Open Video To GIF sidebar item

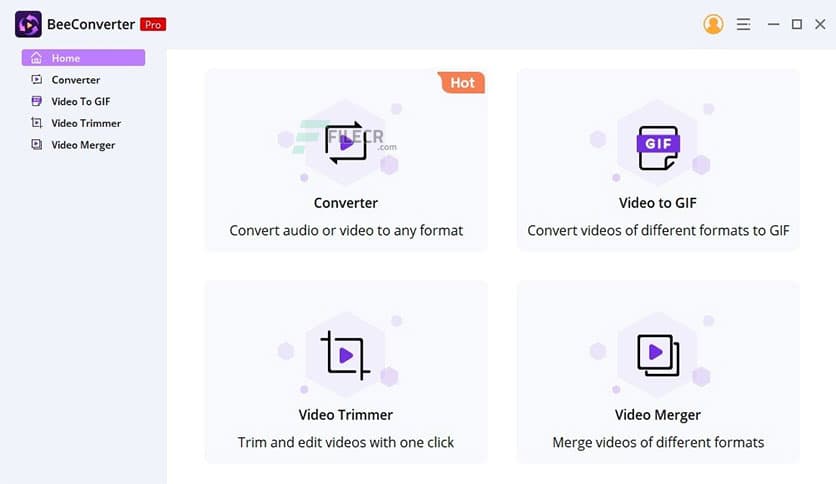[x=83, y=101]
